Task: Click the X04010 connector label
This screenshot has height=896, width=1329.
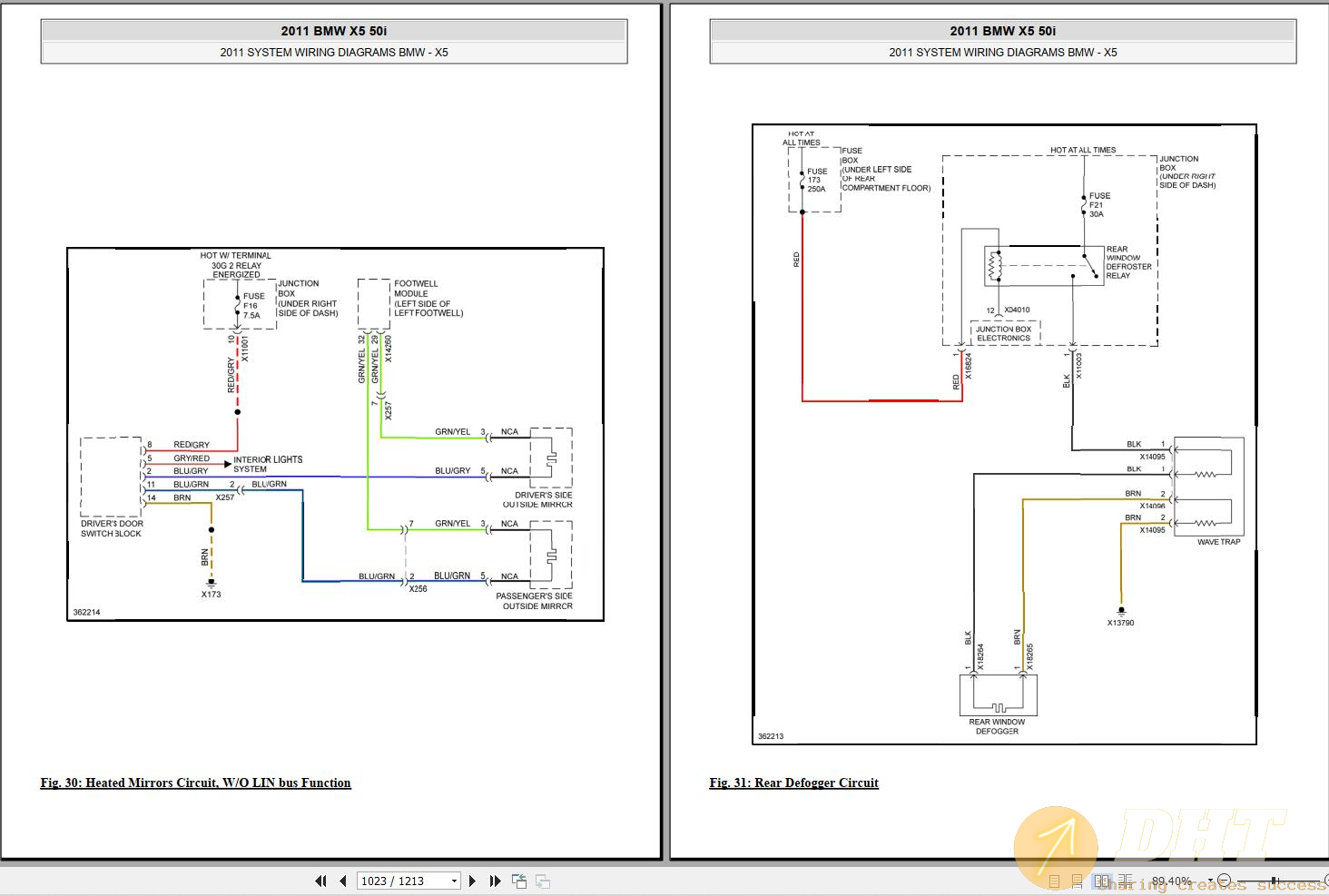Action: [x=1017, y=310]
